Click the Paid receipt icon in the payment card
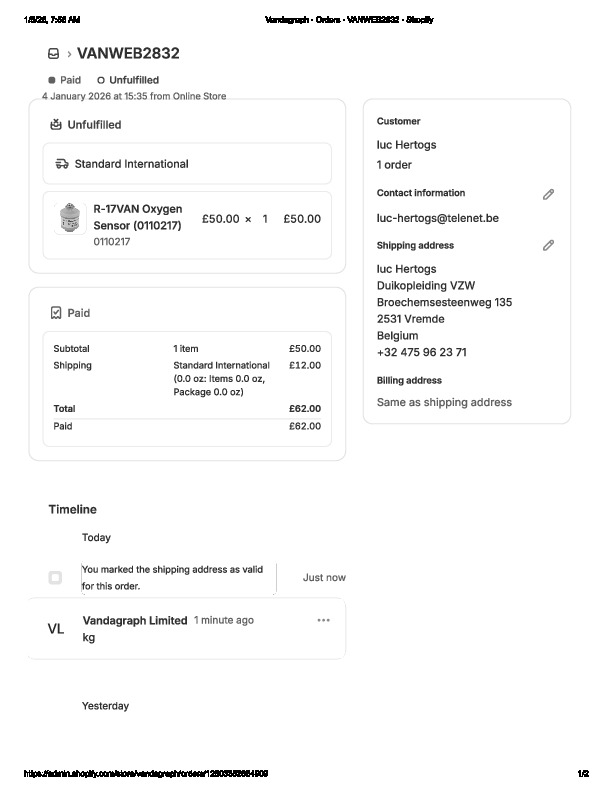The height and width of the screenshot is (792, 612). click(x=56, y=313)
